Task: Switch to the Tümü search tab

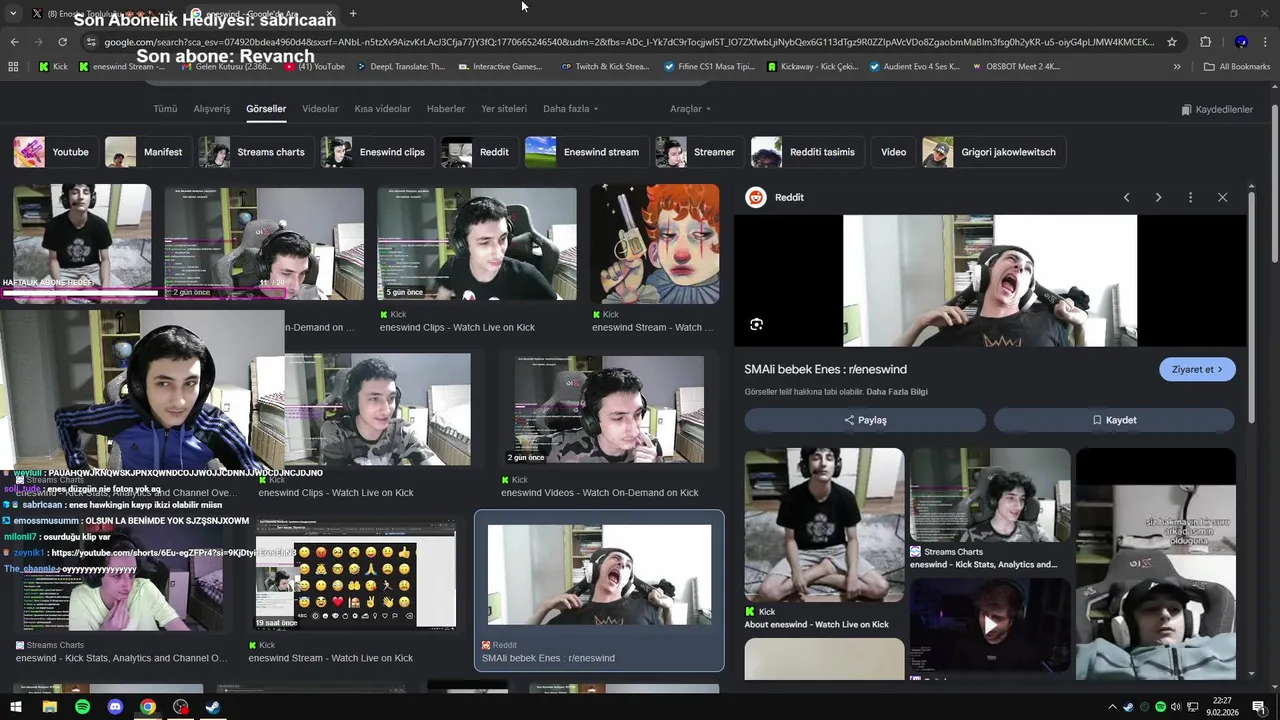Action: coord(165,109)
